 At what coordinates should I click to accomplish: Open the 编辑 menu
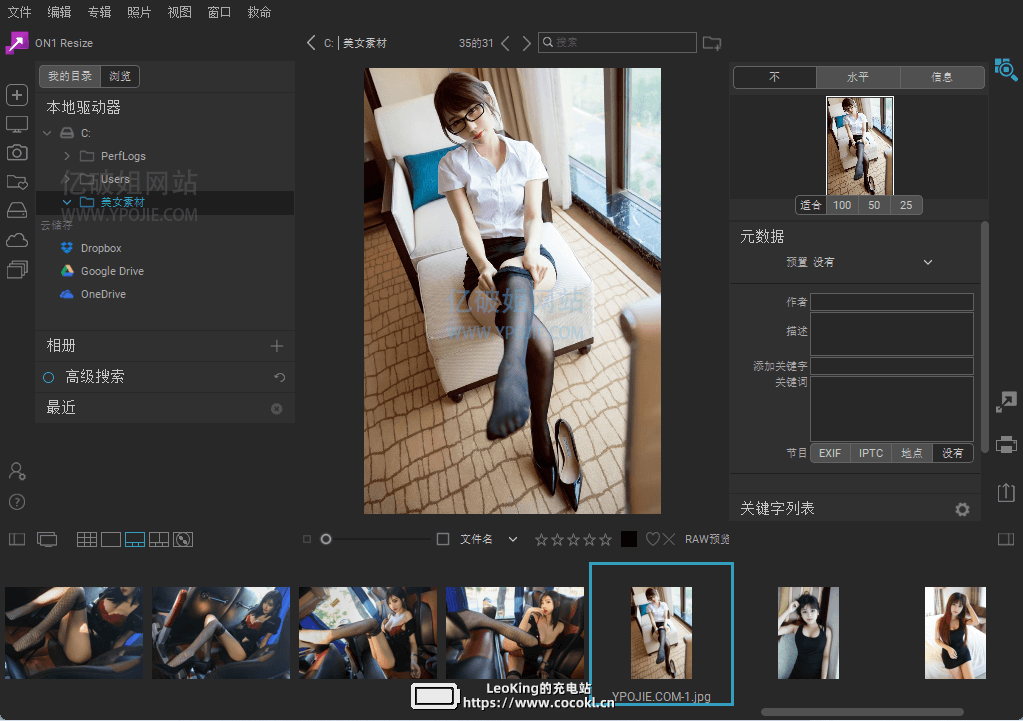pos(59,12)
